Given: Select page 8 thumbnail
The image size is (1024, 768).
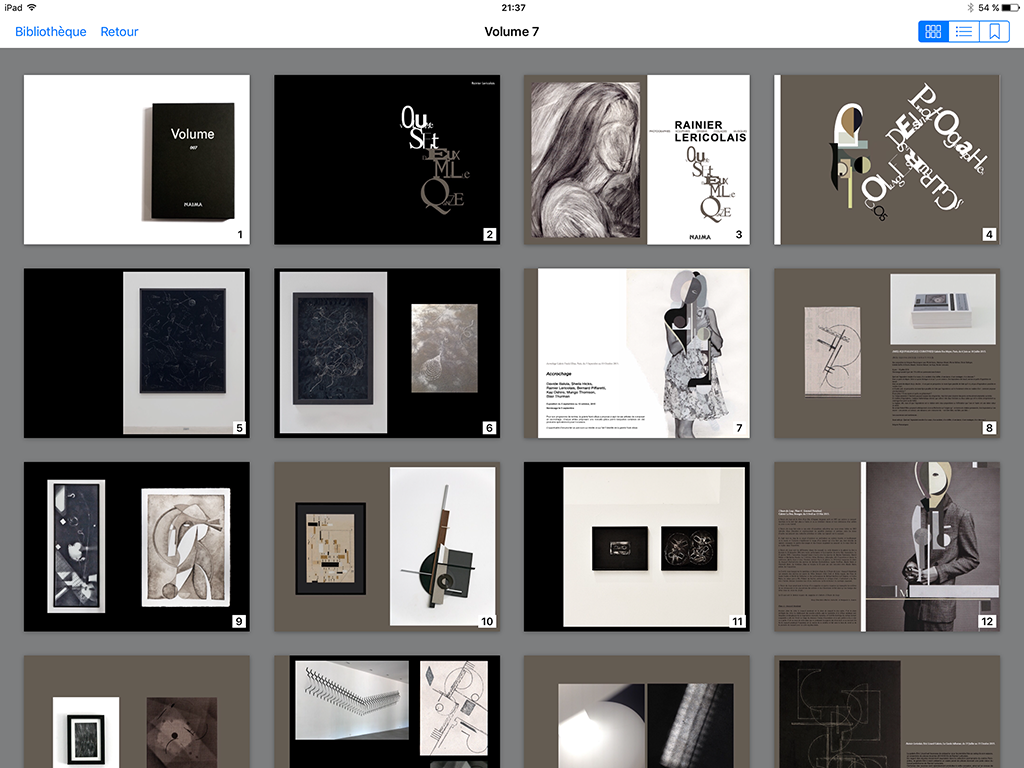Looking at the screenshot, I should (887, 353).
